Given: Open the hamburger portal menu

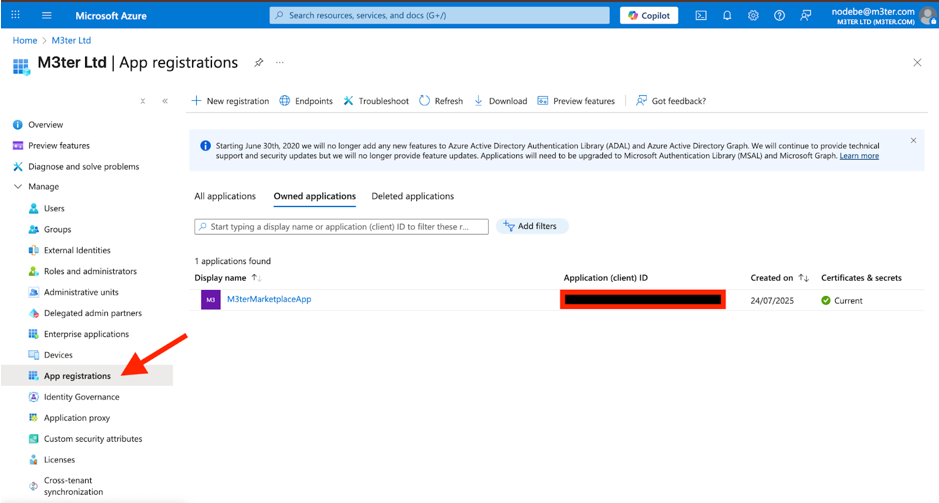Looking at the screenshot, I should [x=47, y=15].
